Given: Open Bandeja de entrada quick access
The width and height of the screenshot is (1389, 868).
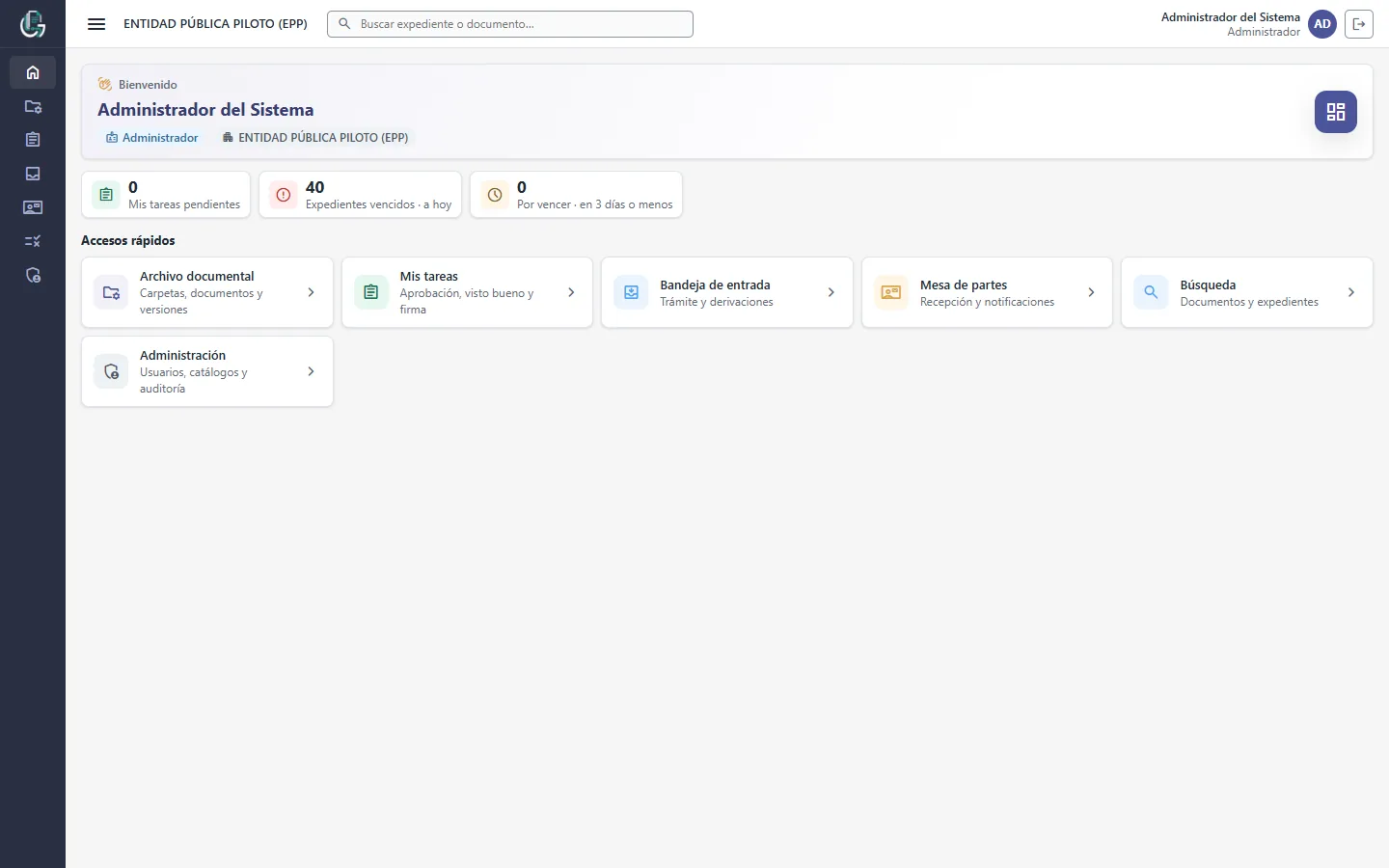Looking at the screenshot, I should (x=727, y=292).
